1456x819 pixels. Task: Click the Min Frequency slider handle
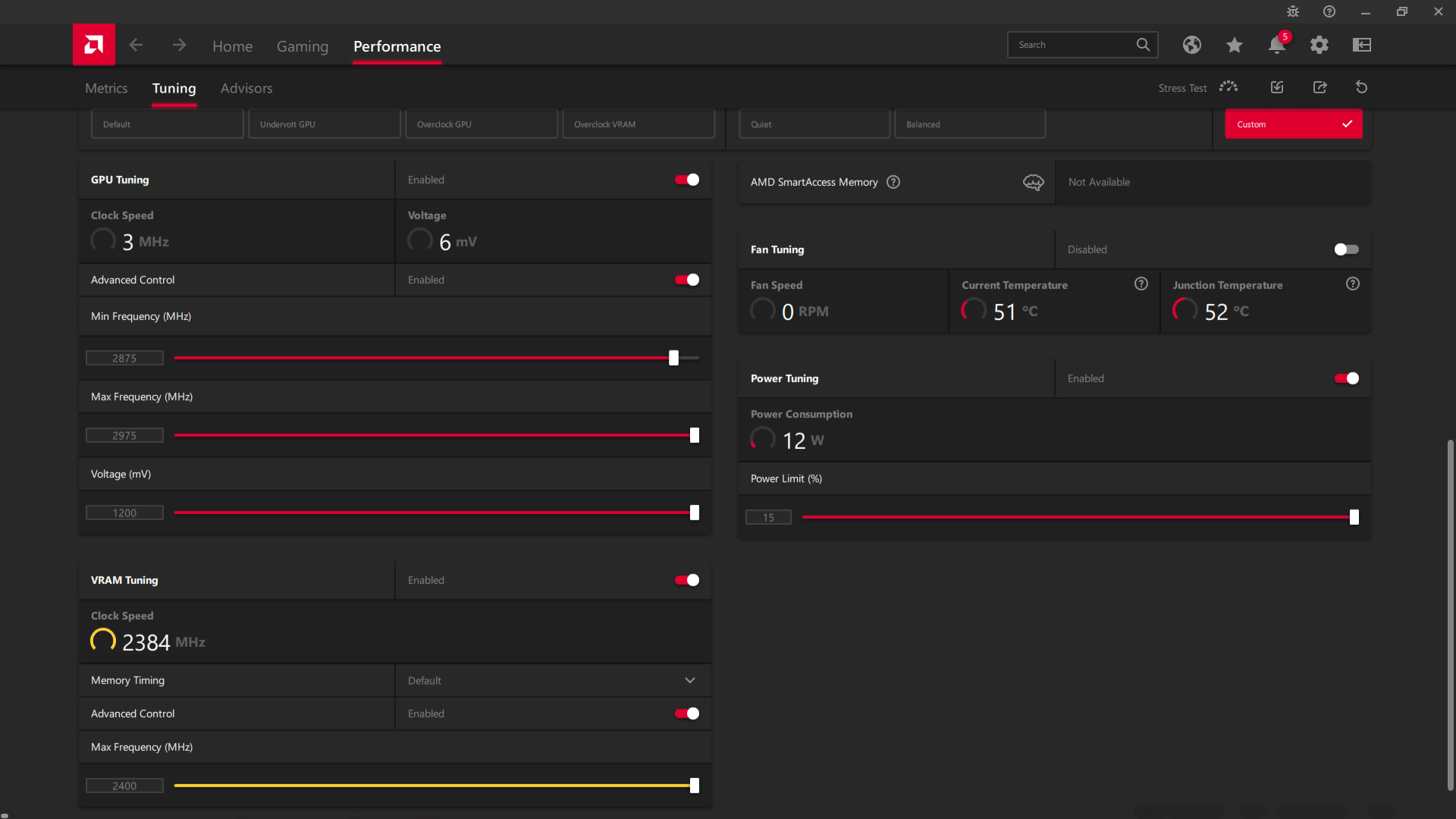click(x=673, y=358)
